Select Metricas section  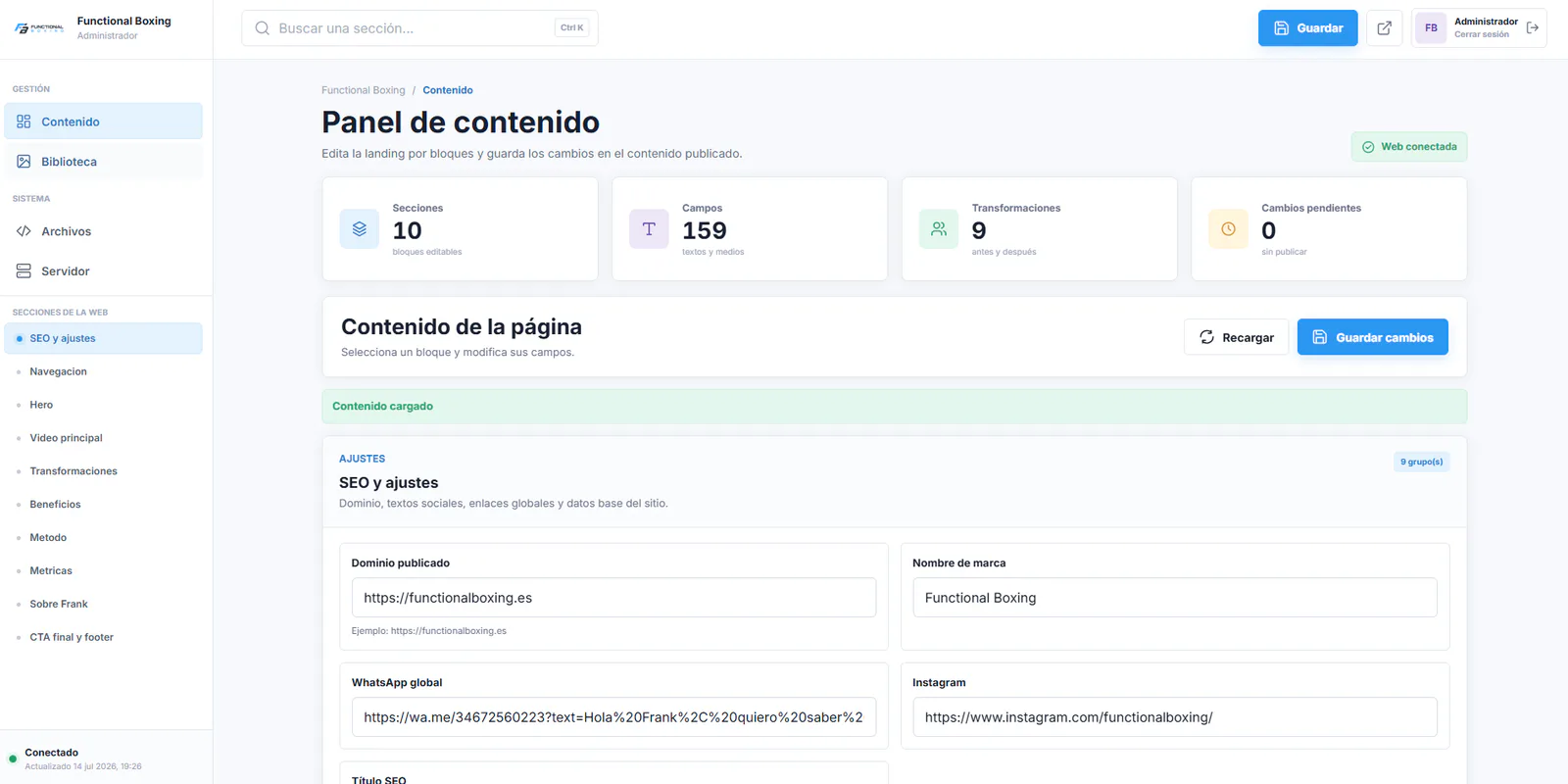[103, 571]
